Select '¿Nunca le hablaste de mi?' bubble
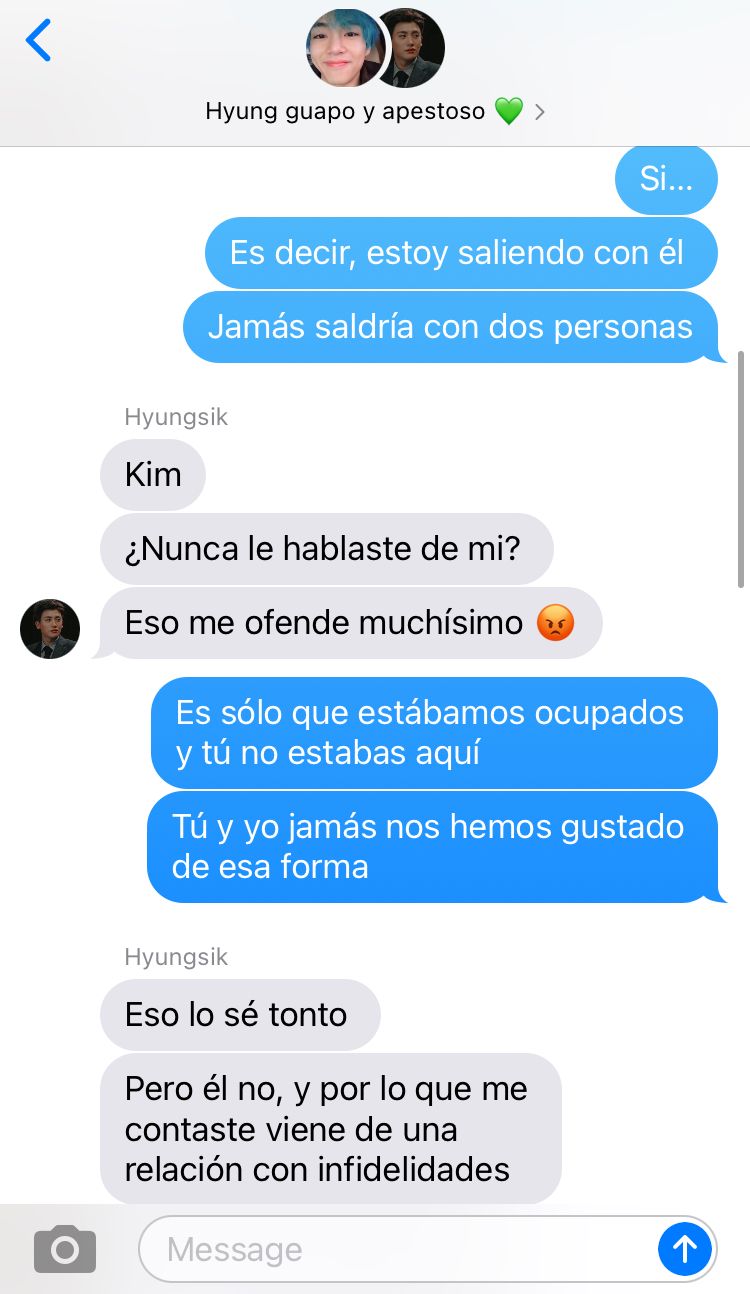This screenshot has width=750, height=1294. click(x=326, y=549)
